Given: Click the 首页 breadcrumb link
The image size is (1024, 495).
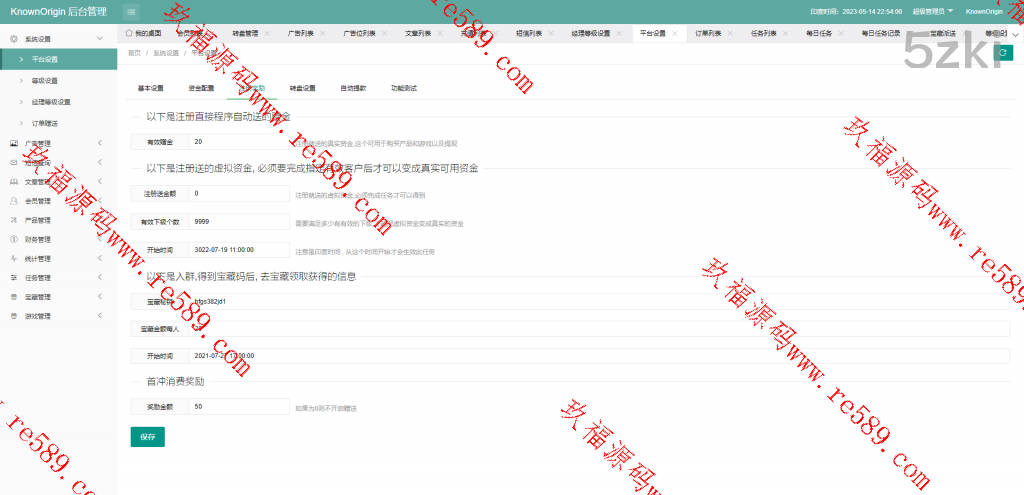Looking at the screenshot, I should pyautogui.click(x=135, y=52).
